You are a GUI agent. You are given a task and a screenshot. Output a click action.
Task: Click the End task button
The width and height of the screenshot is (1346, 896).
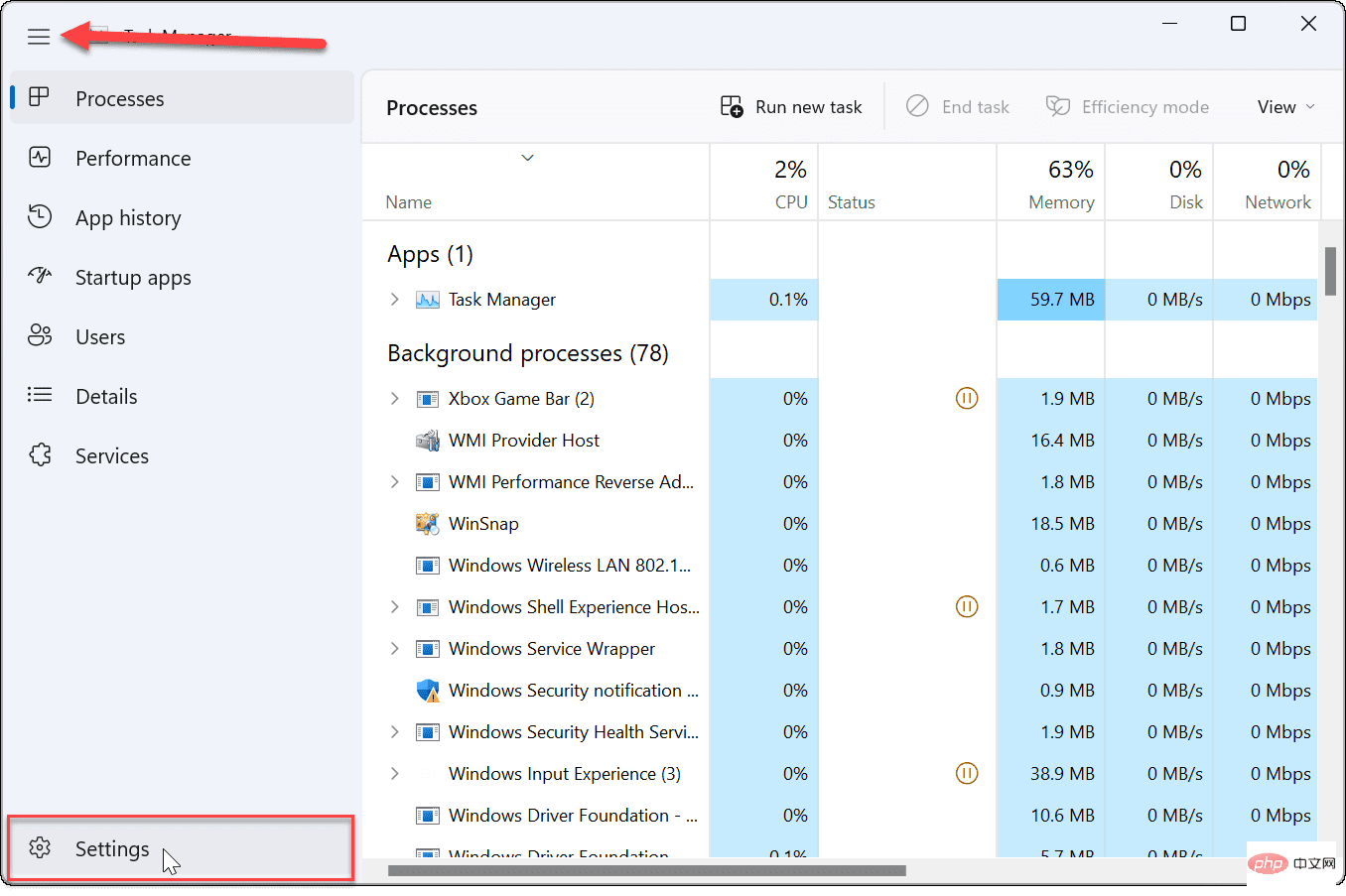click(958, 106)
